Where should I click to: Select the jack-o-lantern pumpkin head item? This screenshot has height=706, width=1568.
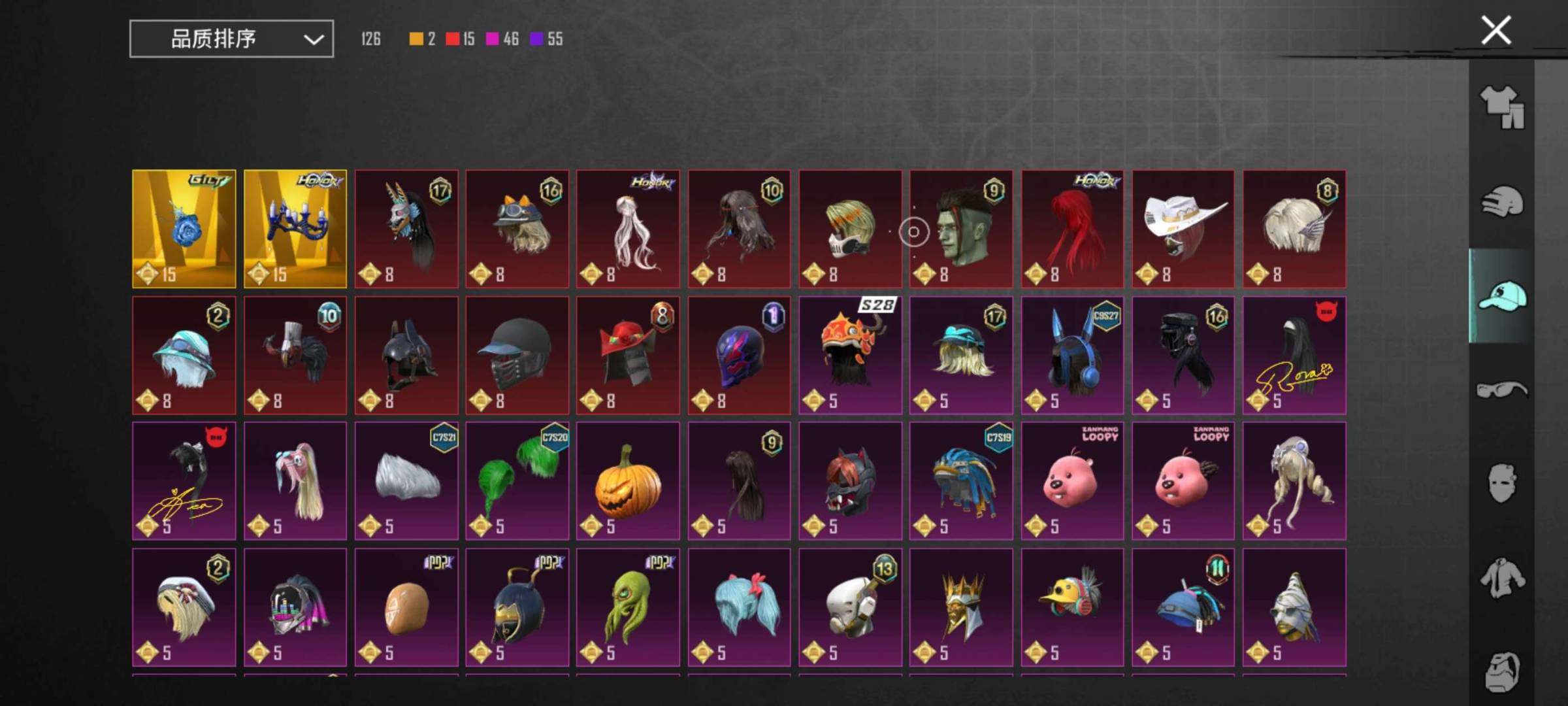628,481
